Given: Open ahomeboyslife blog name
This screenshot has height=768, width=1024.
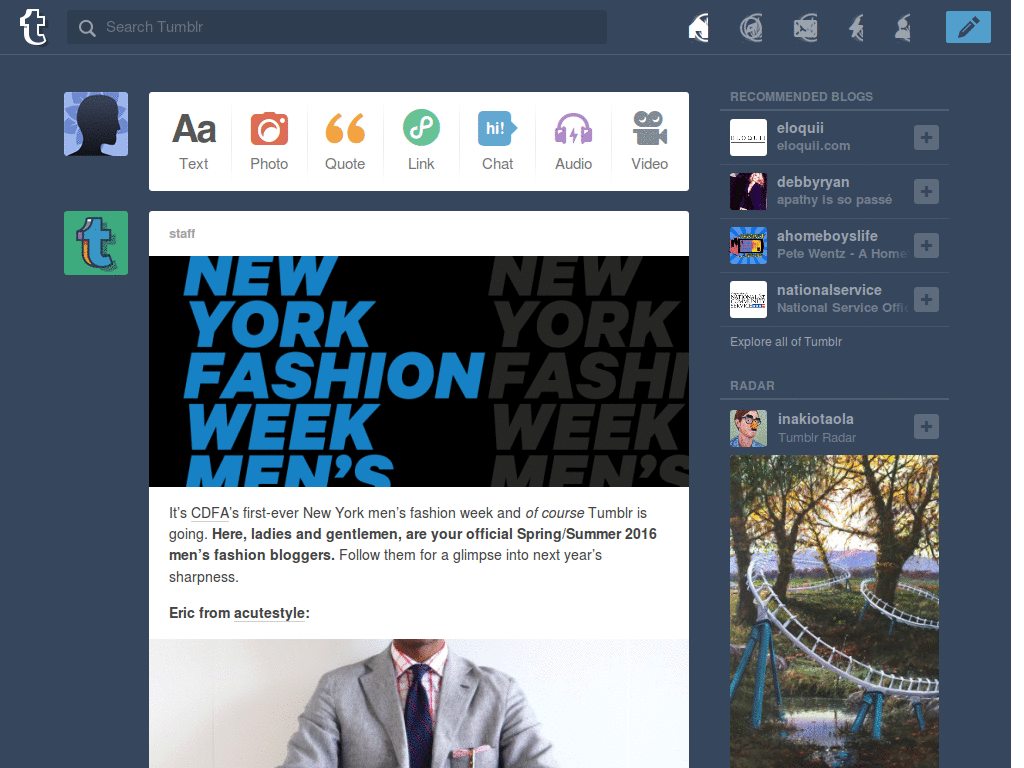Looking at the screenshot, I should [x=827, y=236].
